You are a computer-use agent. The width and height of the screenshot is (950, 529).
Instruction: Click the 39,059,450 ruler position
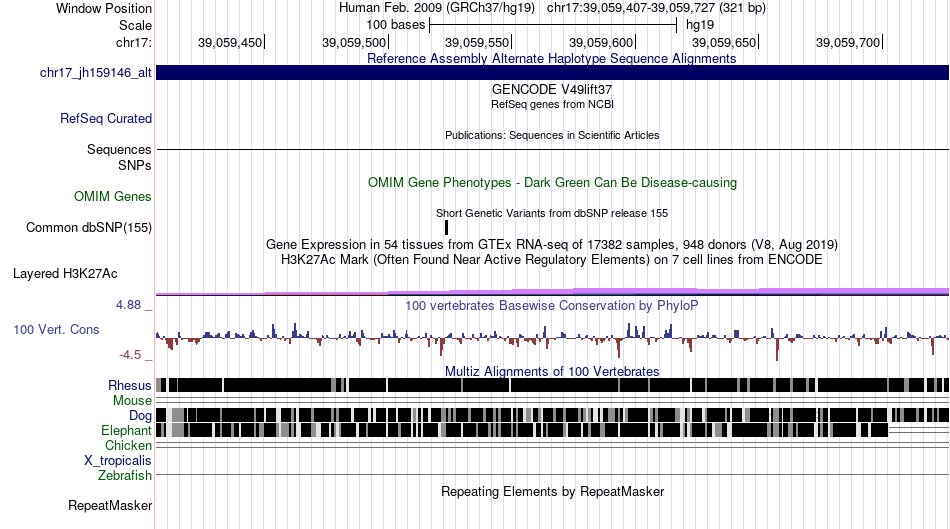point(230,42)
